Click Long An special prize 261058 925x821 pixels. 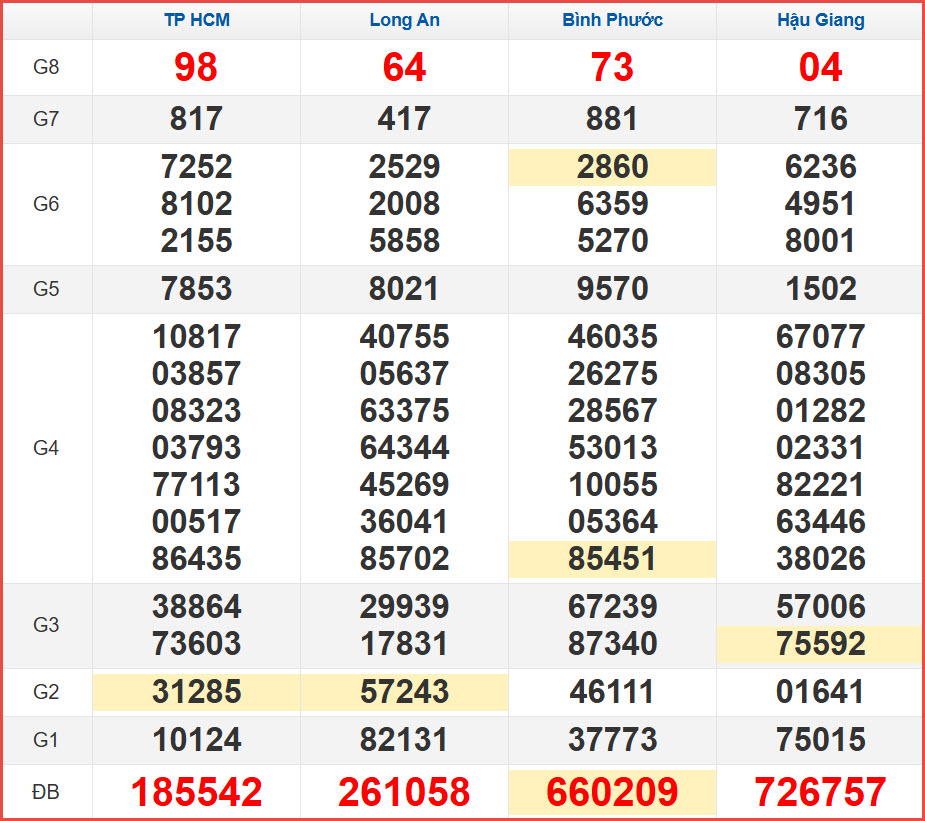pyautogui.click(x=404, y=792)
